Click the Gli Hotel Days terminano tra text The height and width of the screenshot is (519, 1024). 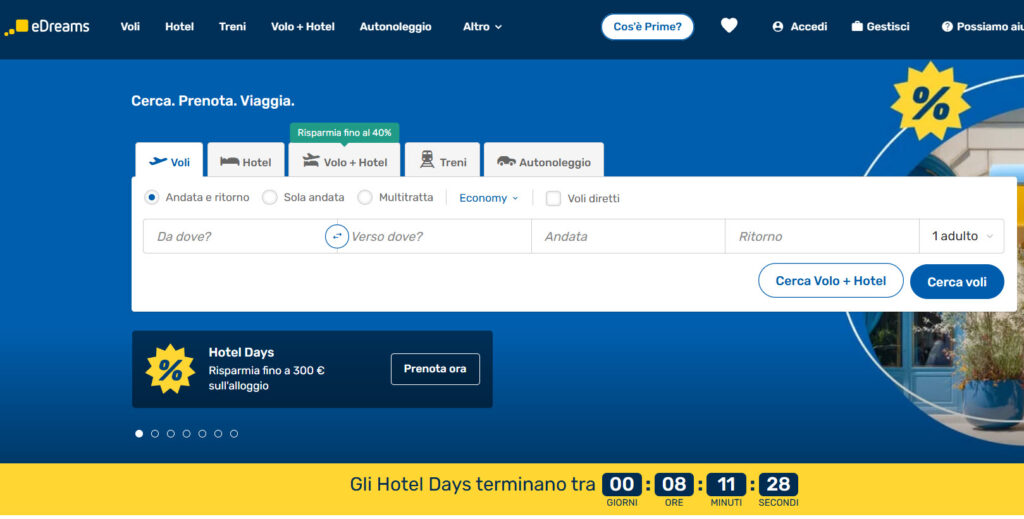tap(472, 484)
